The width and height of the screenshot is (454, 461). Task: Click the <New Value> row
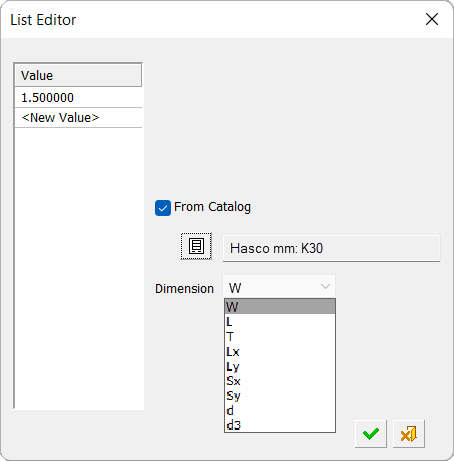point(79,118)
